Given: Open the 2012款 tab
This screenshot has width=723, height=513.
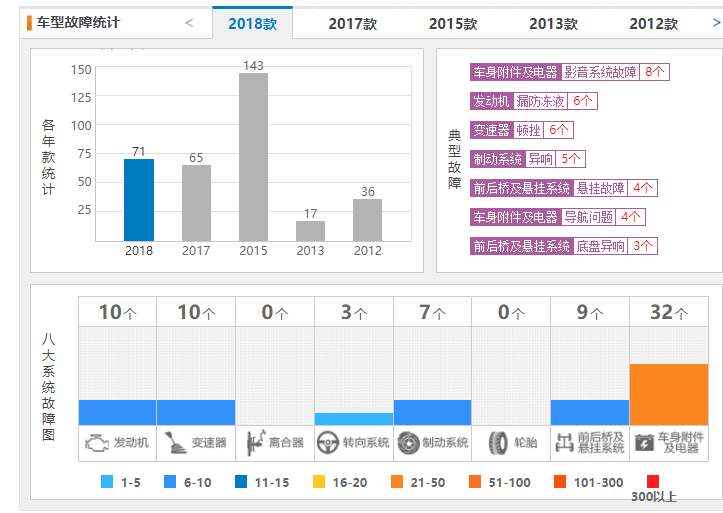Looking at the screenshot, I should (x=654, y=24).
